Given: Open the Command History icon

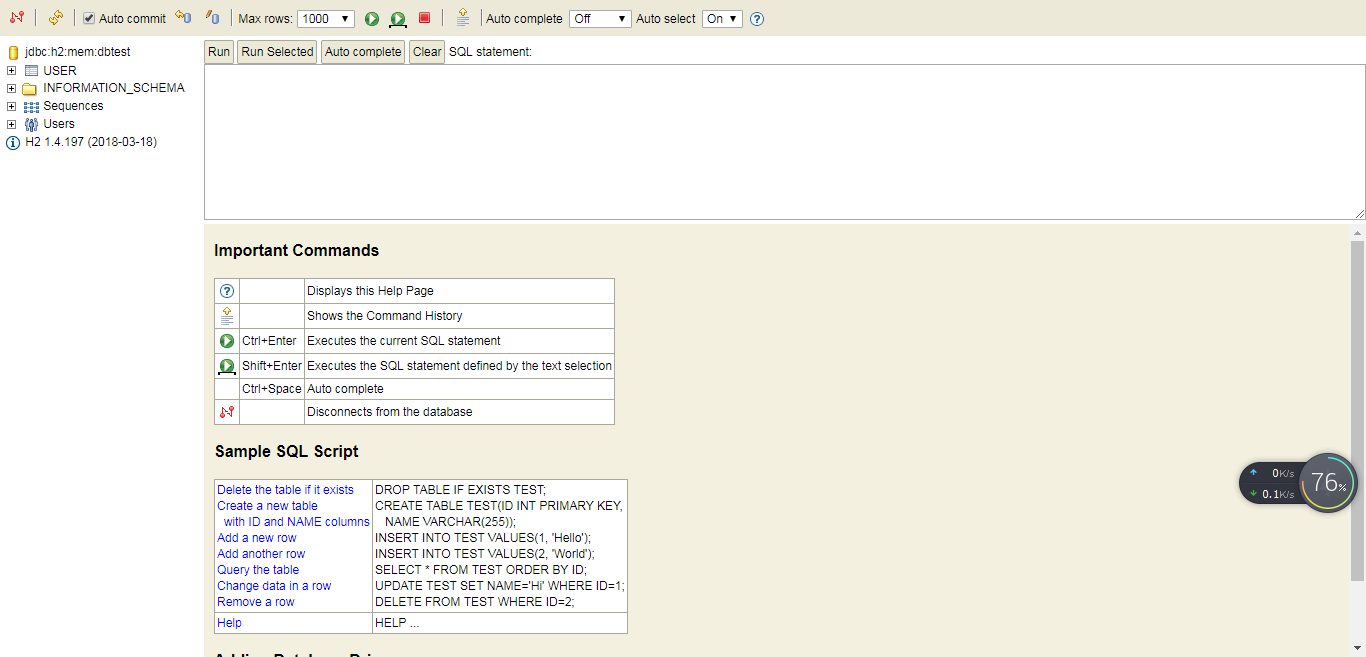Looking at the screenshot, I should point(462,18).
